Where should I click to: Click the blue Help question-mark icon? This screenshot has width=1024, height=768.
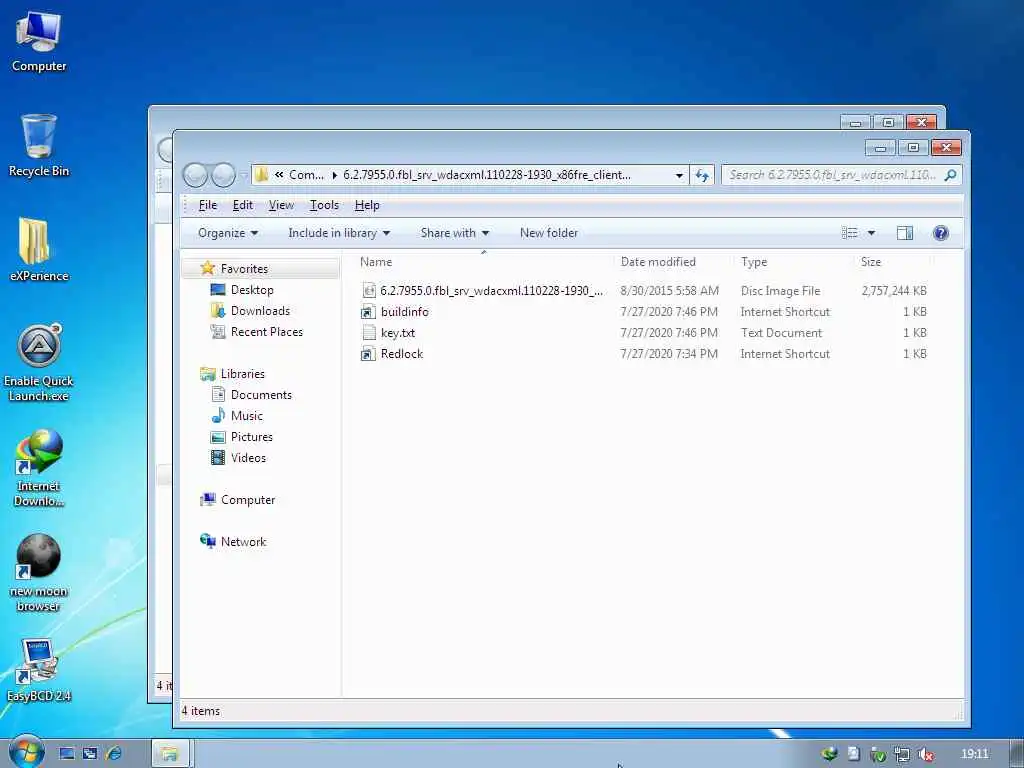click(x=940, y=233)
